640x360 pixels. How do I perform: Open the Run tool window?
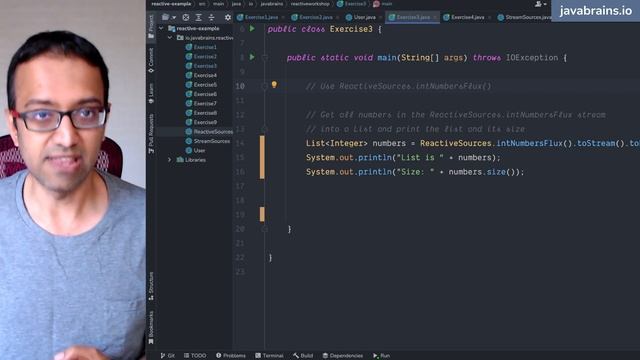click(381, 356)
